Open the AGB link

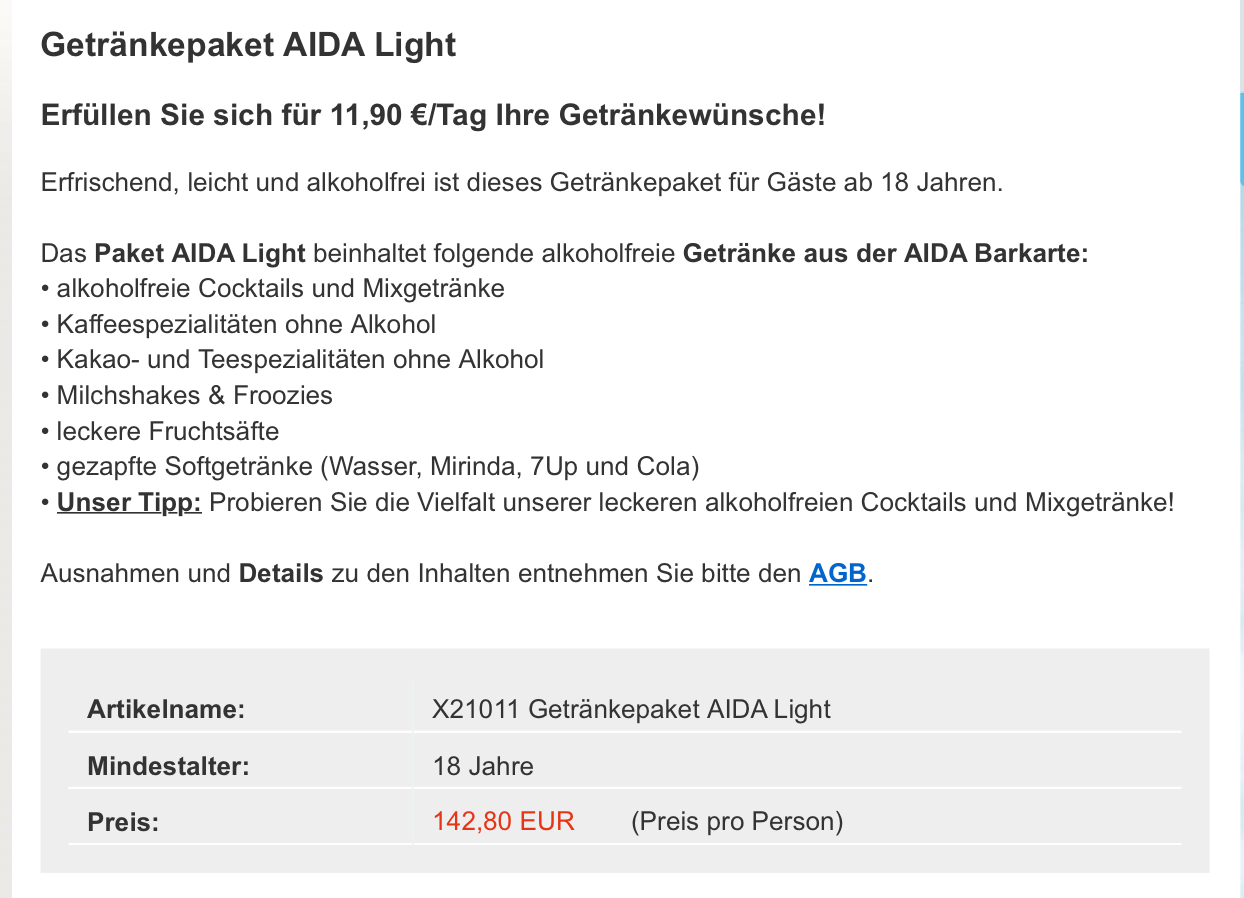tap(837, 574)
